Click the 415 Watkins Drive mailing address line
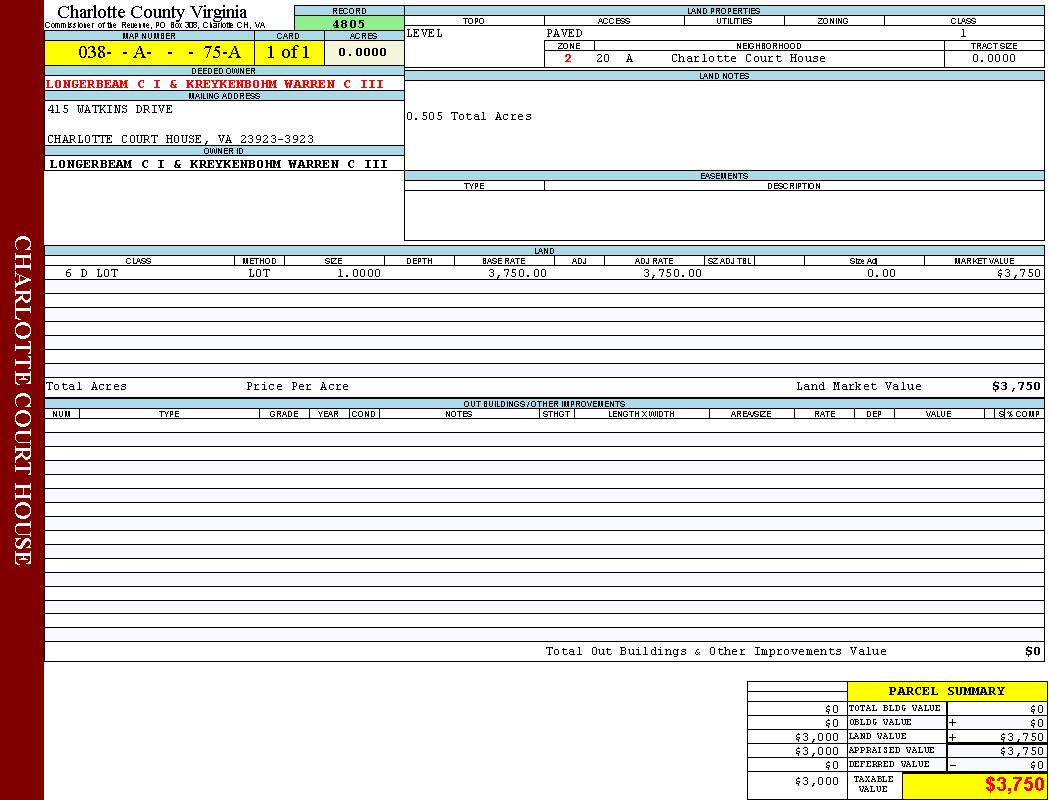Viewport: 1050px width, 800px height. click(110, 109)
